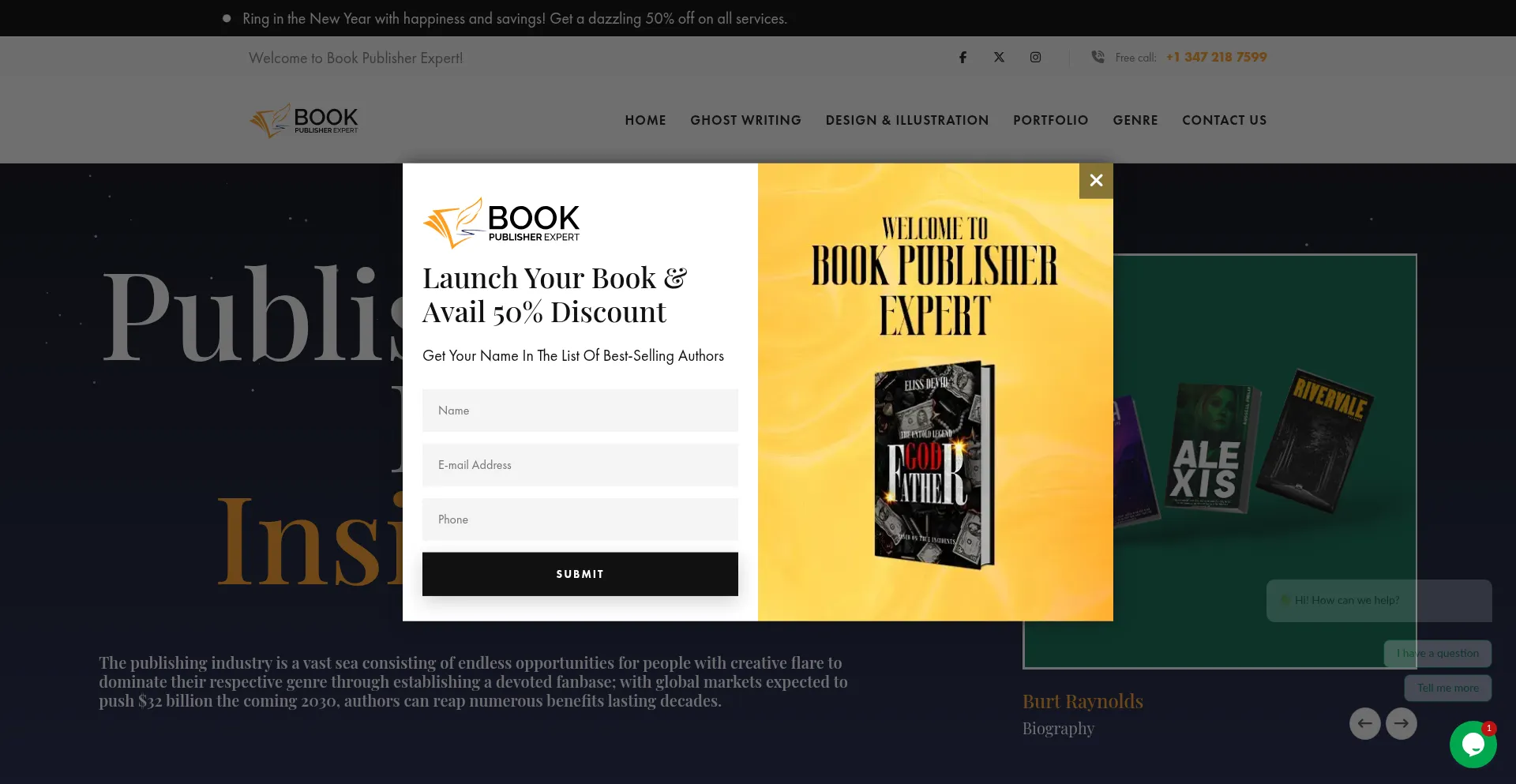This screenshot has width=1516, height=784.
Task: Open the X (Twitter) icon
Action: [999, 58]
